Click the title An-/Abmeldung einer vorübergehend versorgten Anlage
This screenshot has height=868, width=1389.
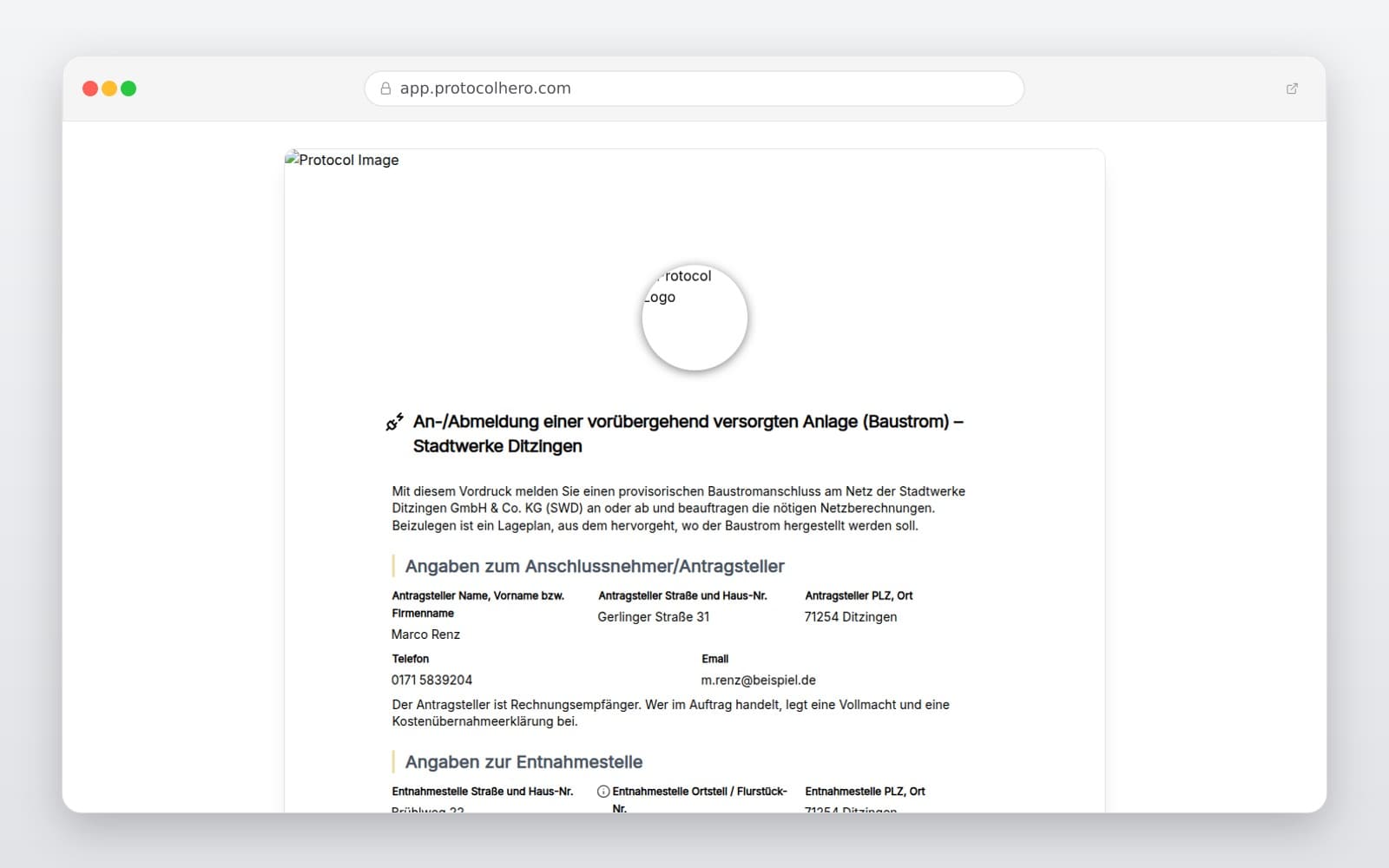coord(688,434)
